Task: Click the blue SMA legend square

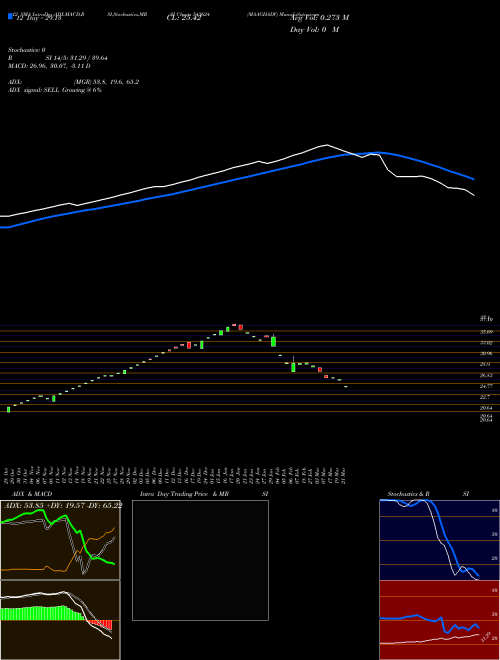Action: (10, 16)
